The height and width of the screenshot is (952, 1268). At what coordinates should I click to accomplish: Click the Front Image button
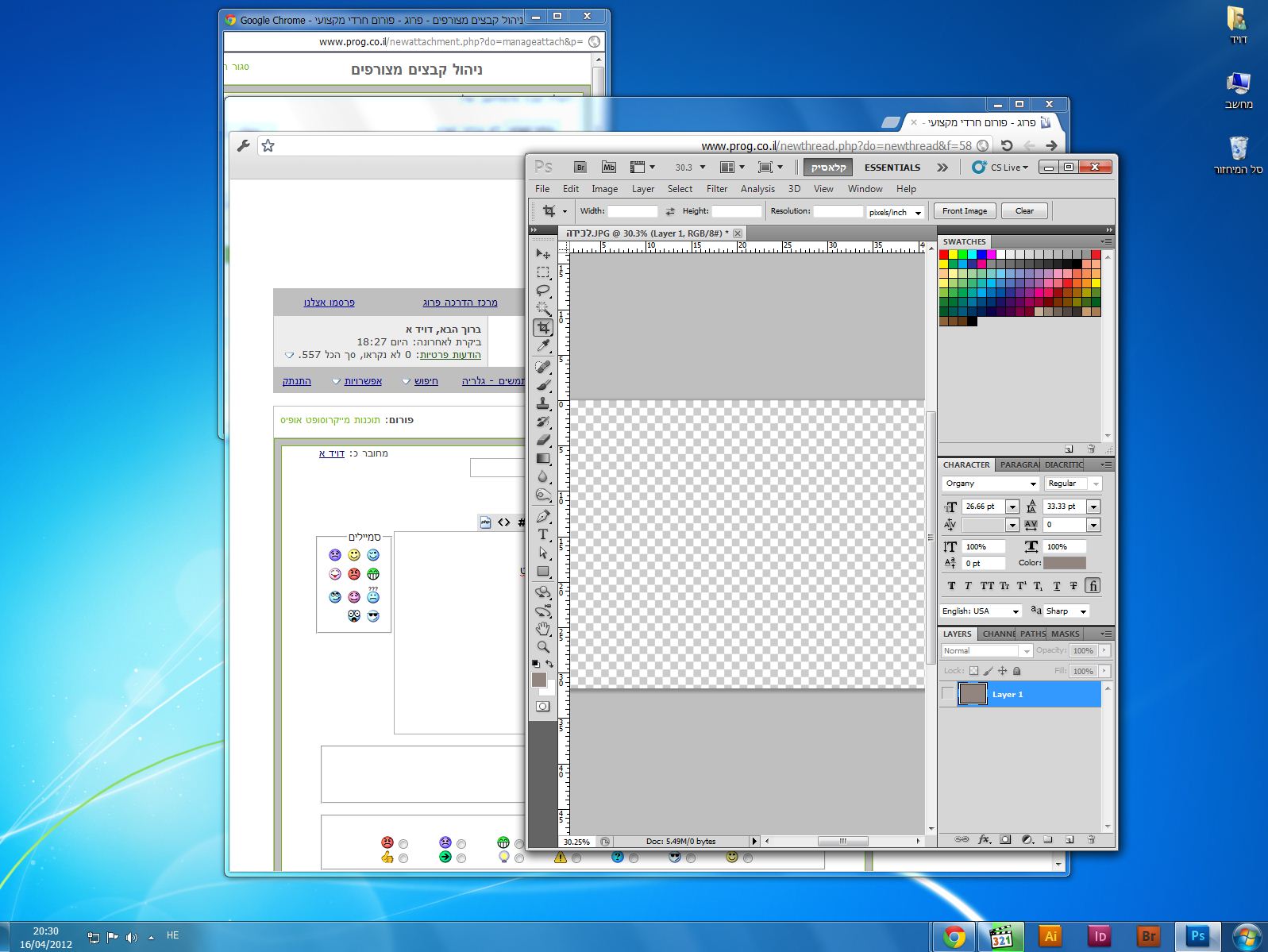pos(965,211)
